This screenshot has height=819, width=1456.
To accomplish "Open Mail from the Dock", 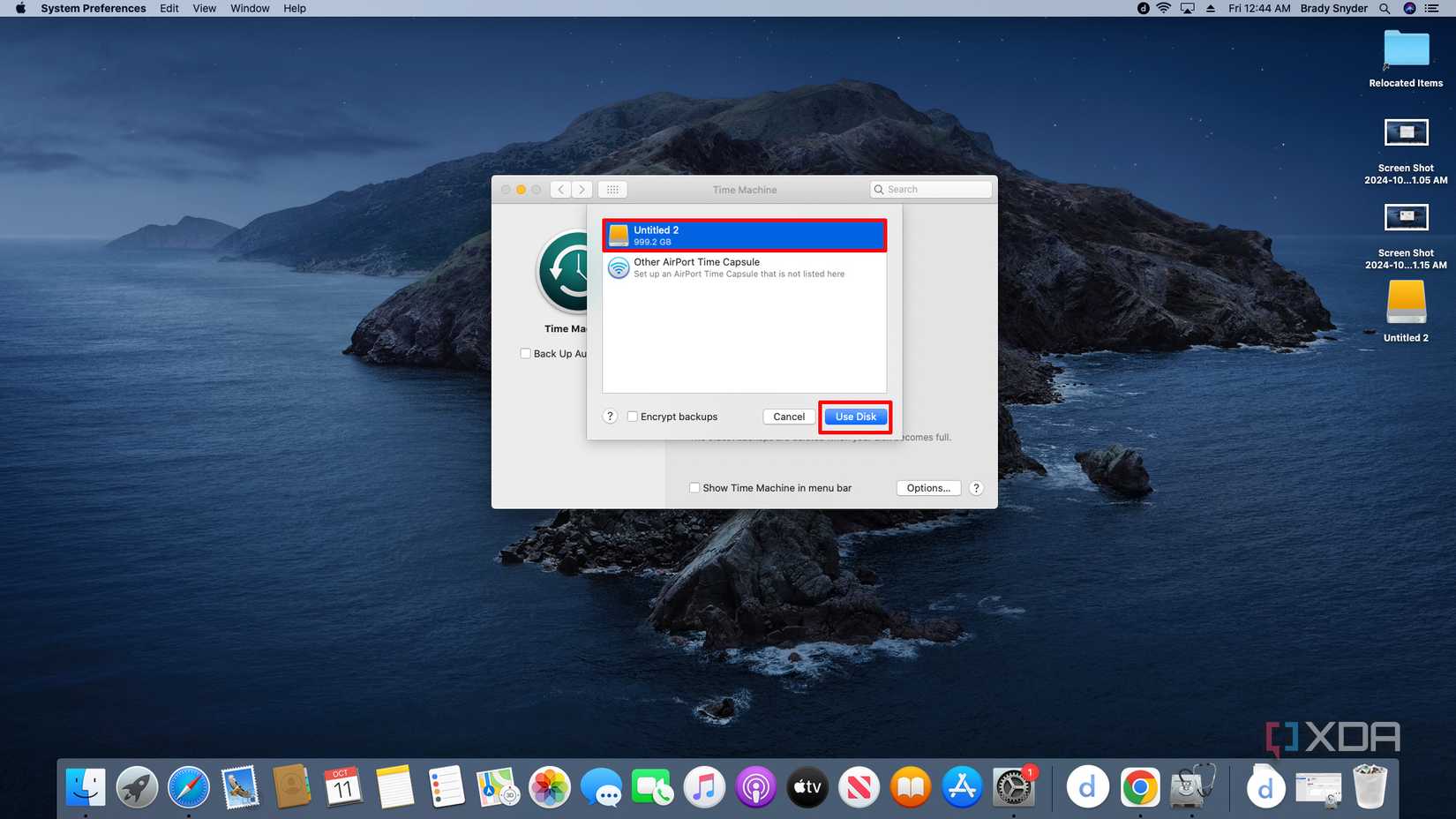I will pyautogui.click(x=240, y=787).
